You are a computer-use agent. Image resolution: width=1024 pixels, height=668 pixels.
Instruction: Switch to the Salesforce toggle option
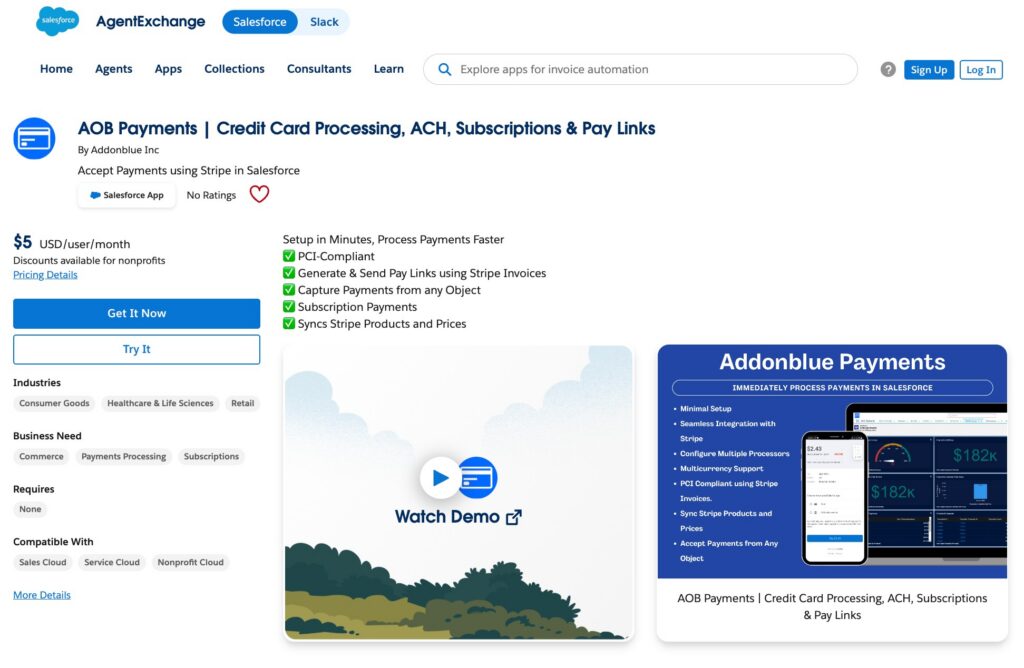click(x=259, y=22)
